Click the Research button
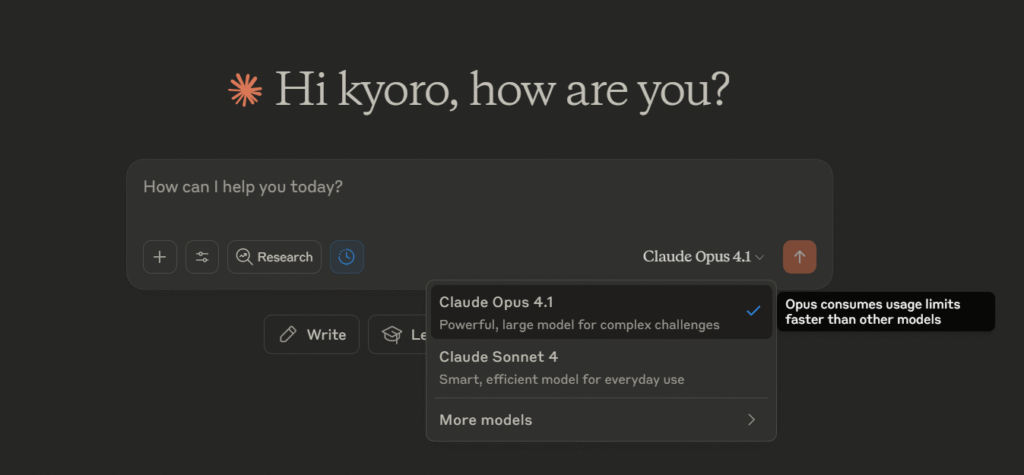Image resolution: width=1024 pixels, height=475 pixels. click(x=274, y=257)
